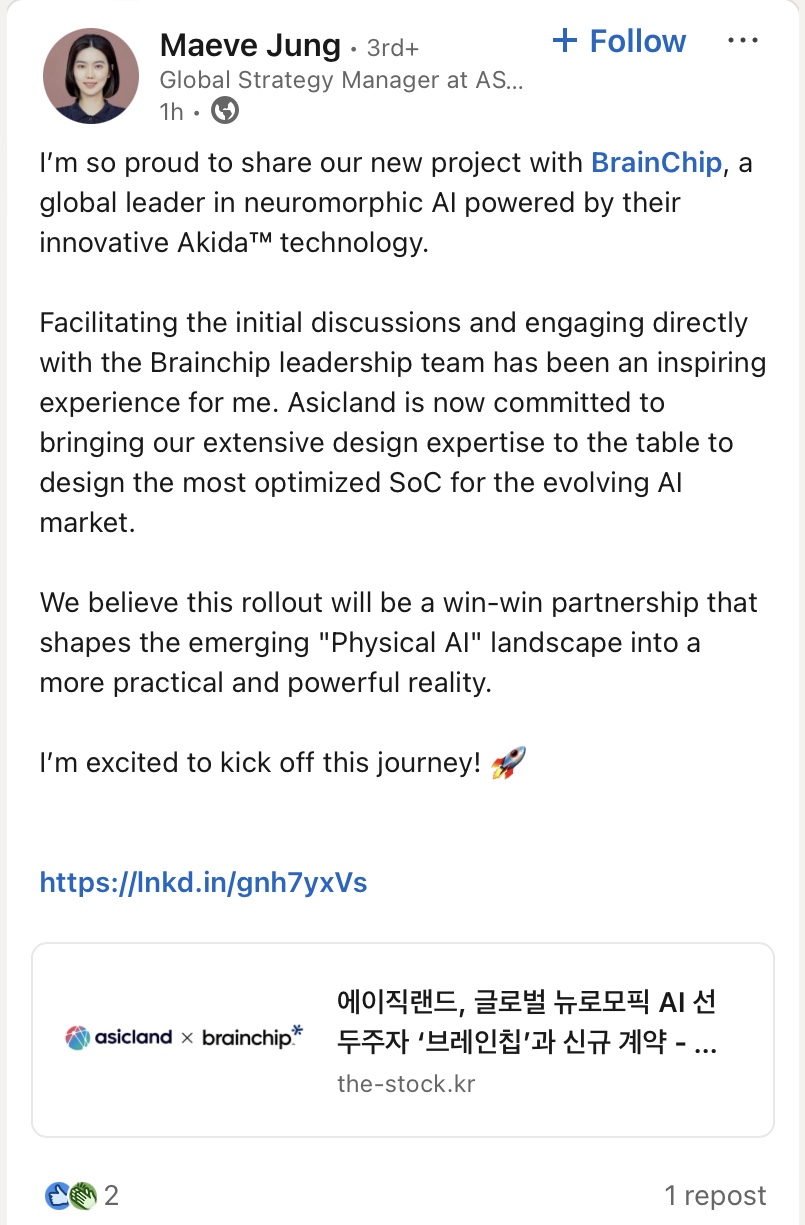Click the Maeve Jung author name

pos(249,45)
